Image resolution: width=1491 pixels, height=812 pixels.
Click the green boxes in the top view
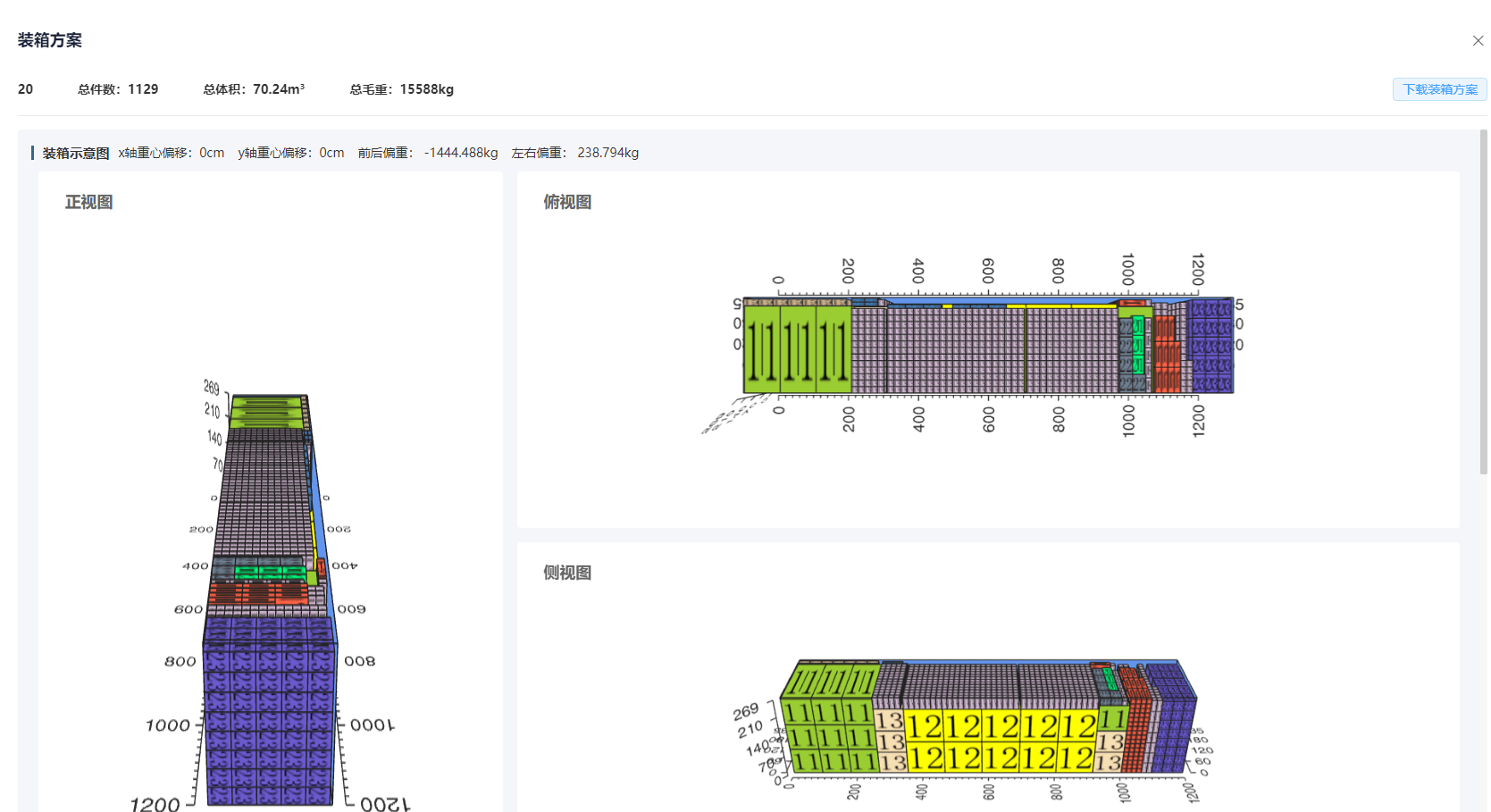click(797, 350)
